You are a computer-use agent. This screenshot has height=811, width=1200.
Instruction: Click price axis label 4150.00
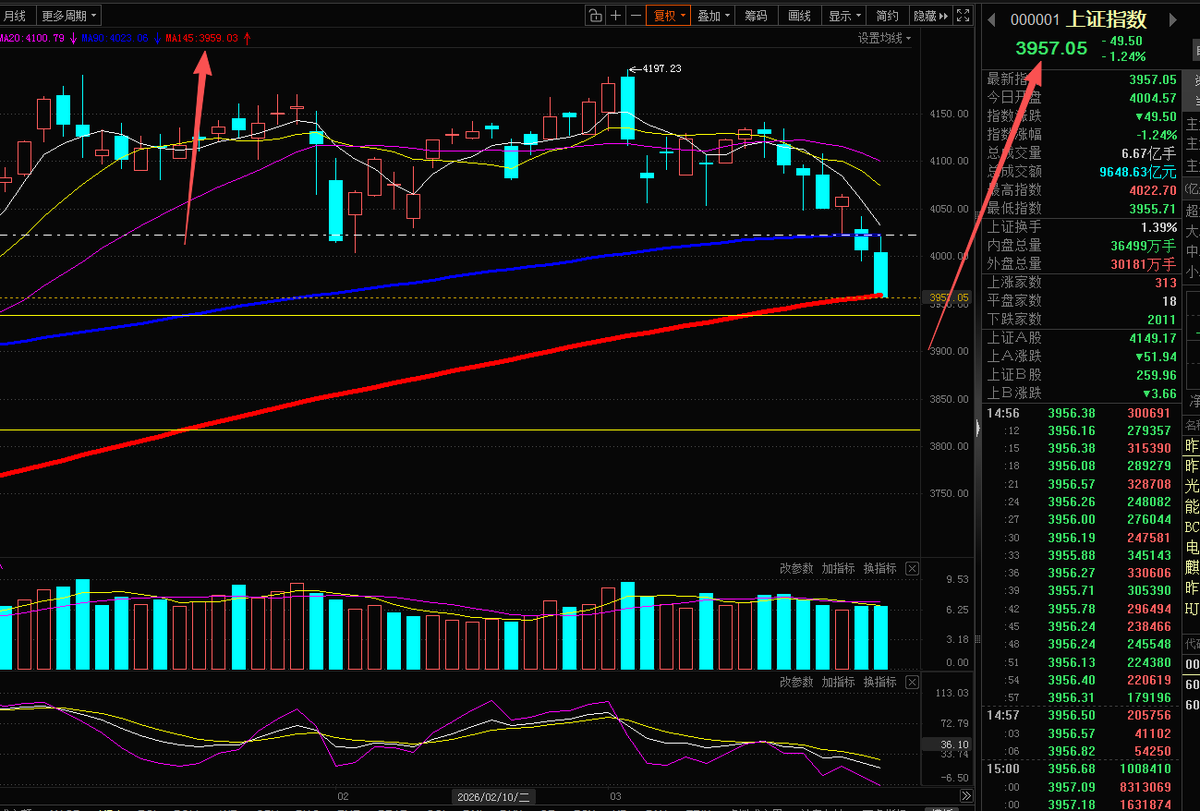click(x=949, y=114)
